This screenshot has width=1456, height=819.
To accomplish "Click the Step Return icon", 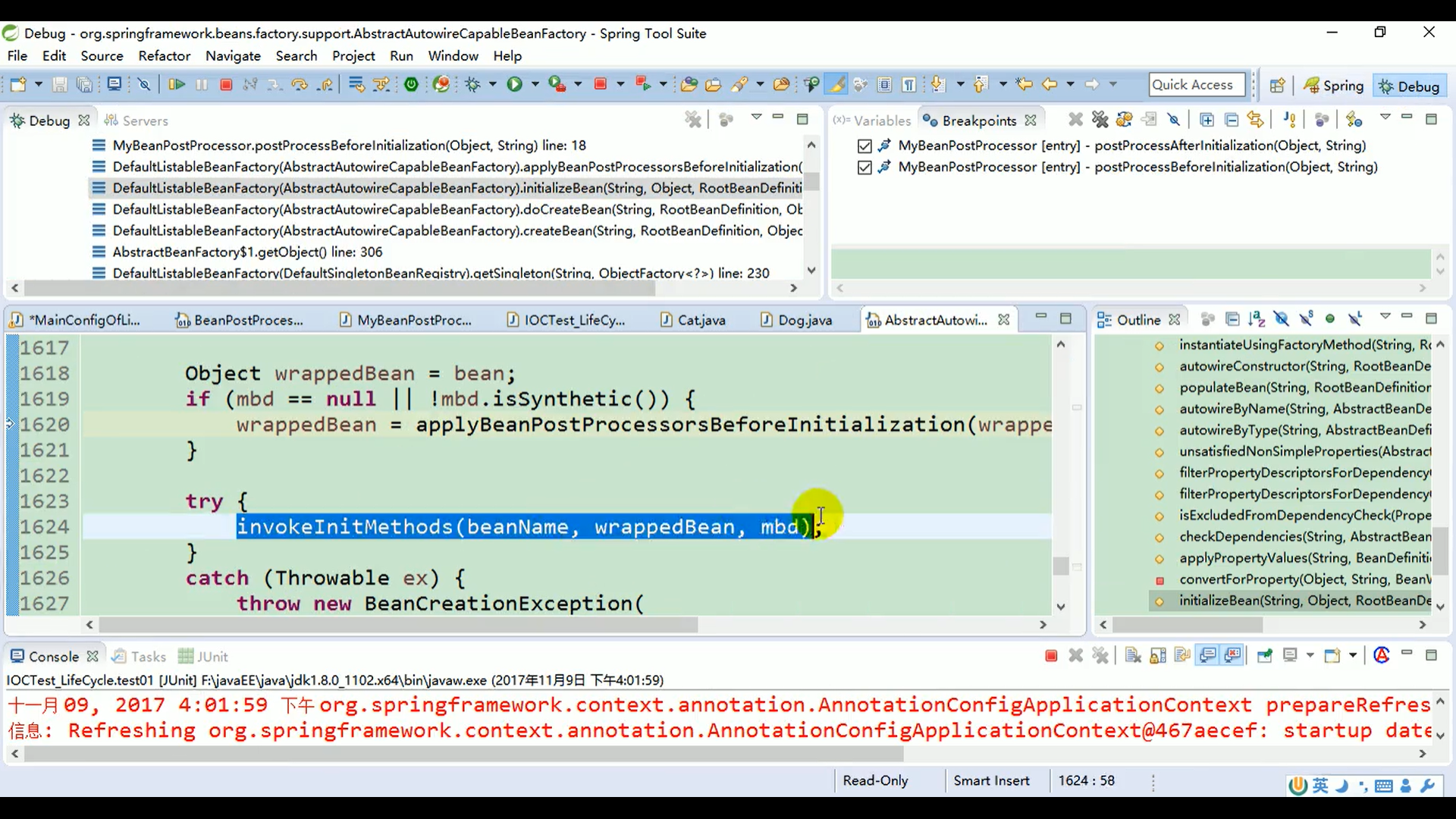I will (x=325, y=85).
